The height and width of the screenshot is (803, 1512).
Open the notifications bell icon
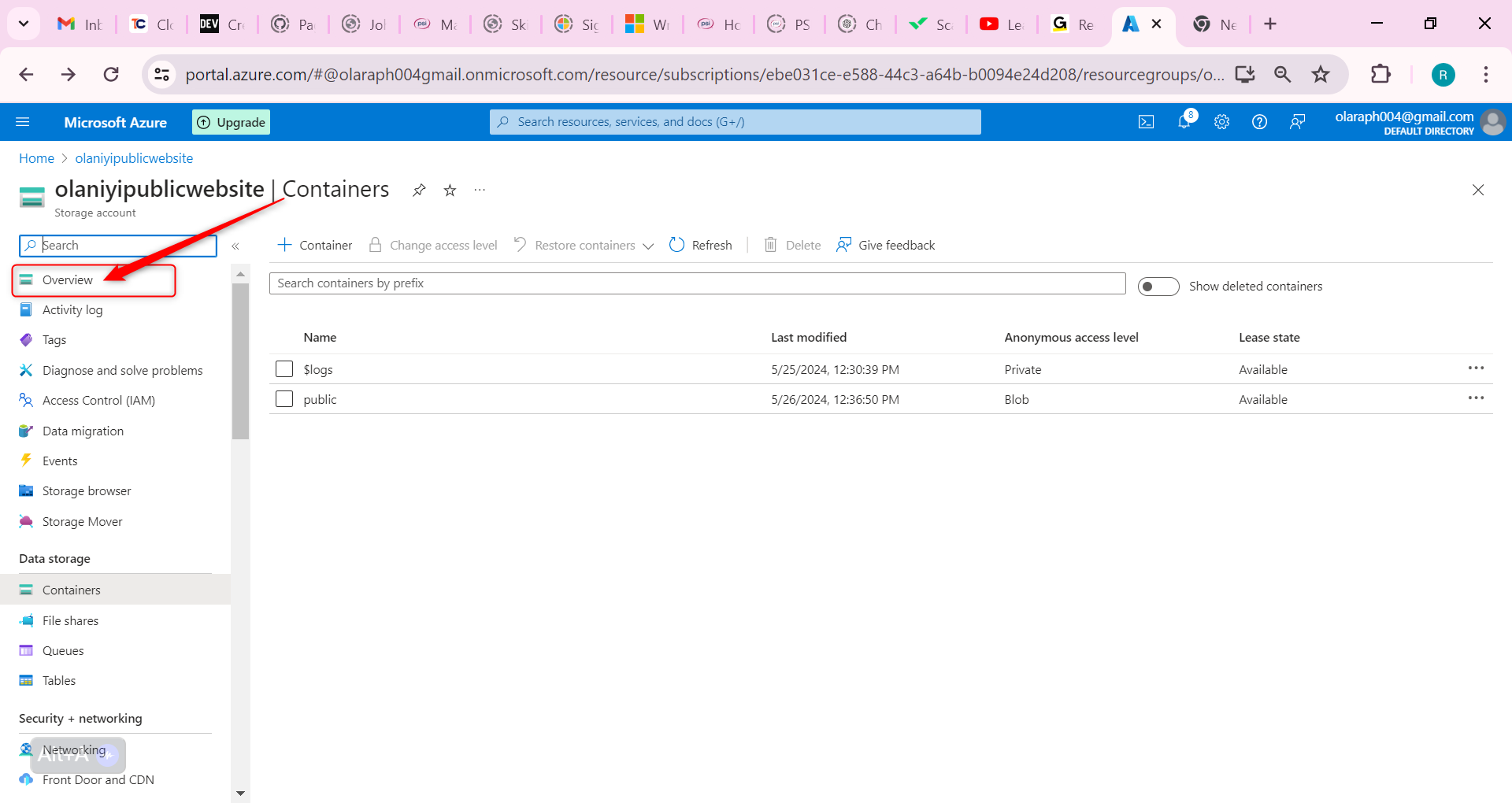[1184, 122]
